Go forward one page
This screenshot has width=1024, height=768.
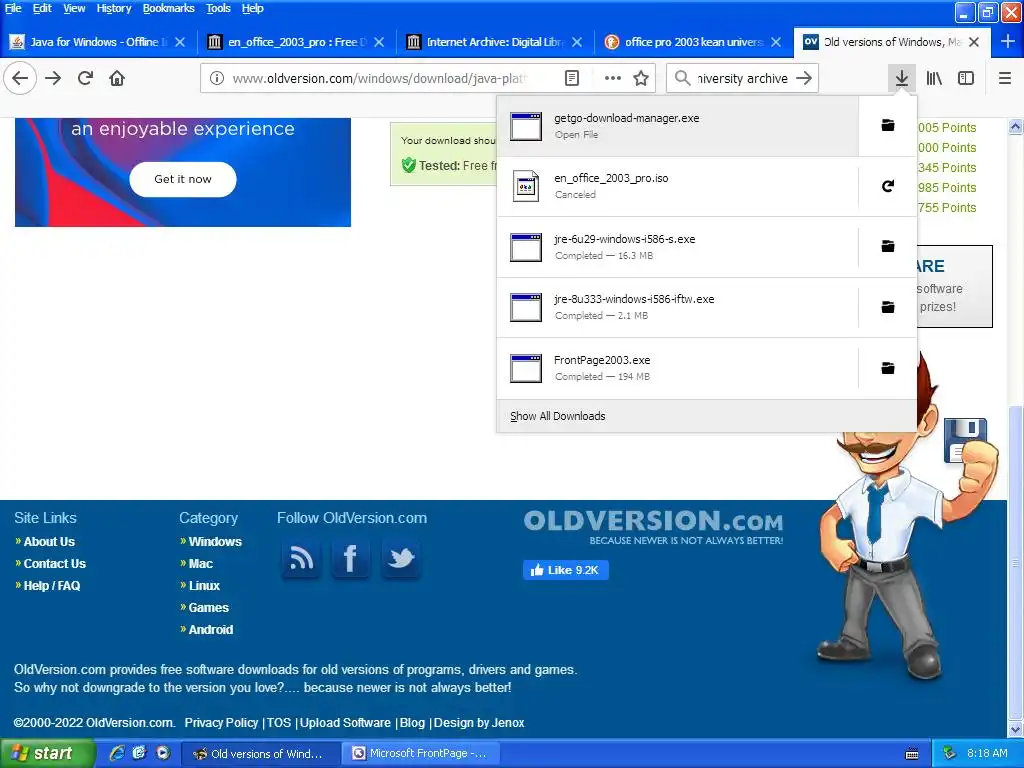[x=53, y=78]
